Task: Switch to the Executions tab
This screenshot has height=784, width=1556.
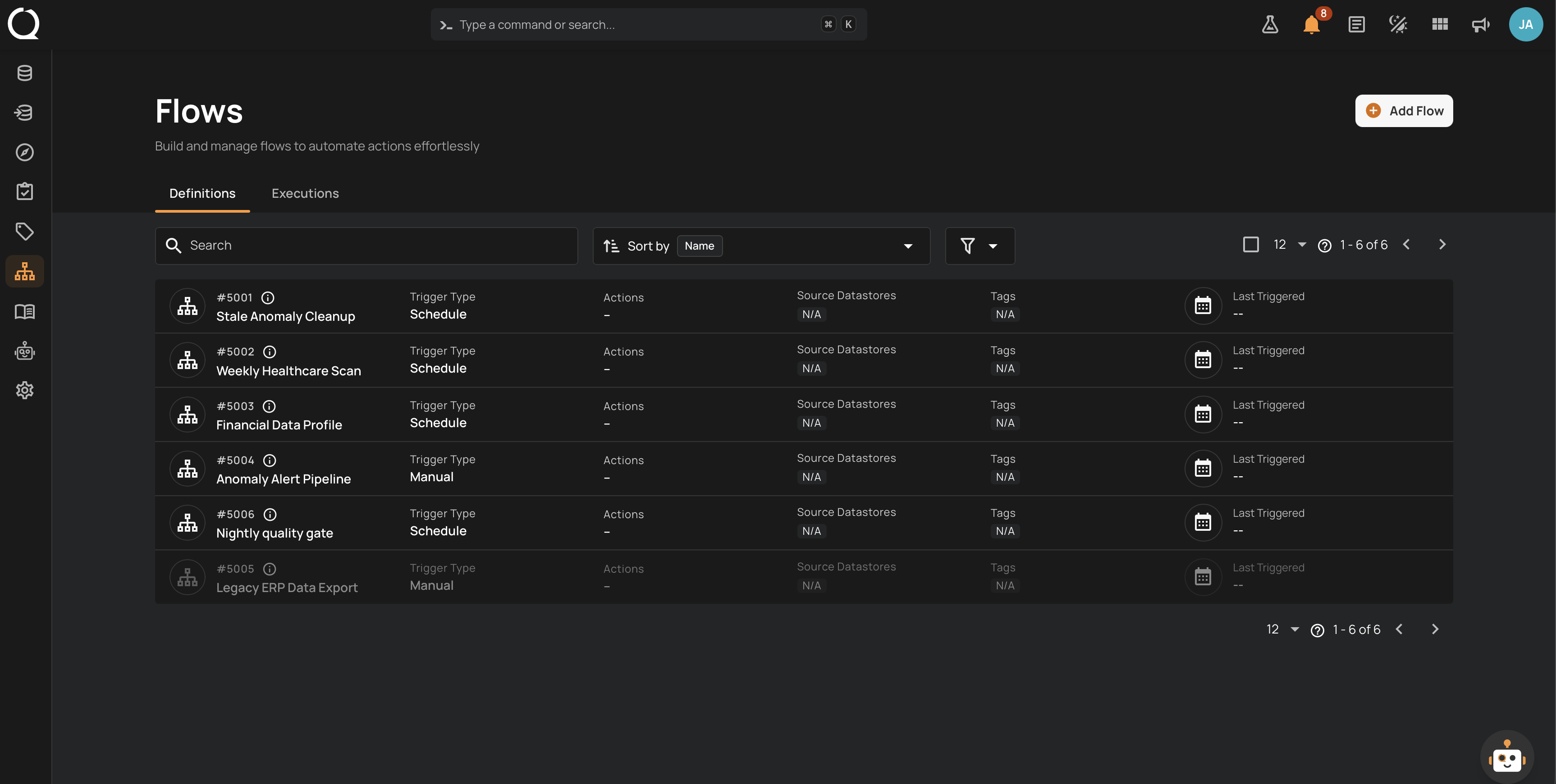Action: tap(305, 193)
